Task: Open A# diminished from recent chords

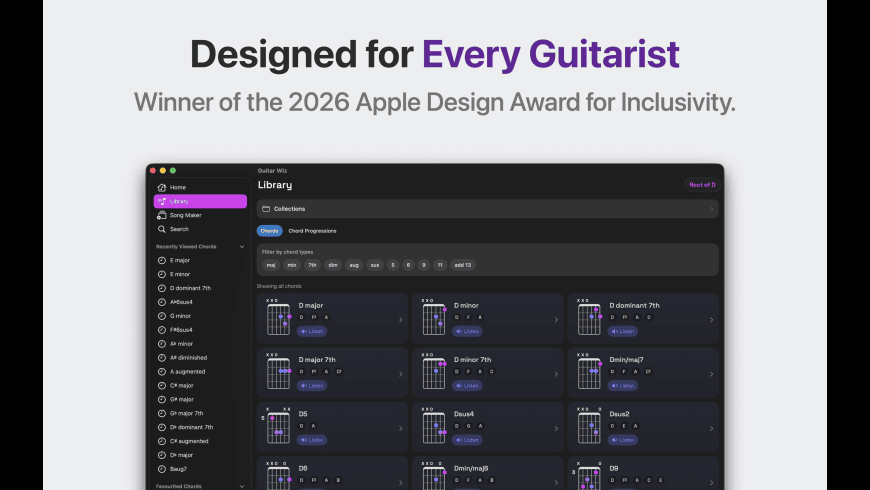Action: click(200, 358)
